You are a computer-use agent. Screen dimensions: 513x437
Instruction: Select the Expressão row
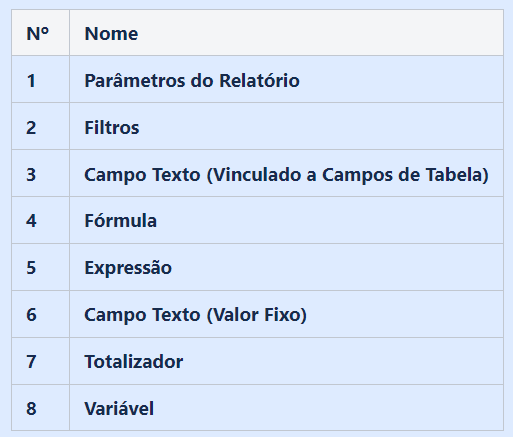click(x=257, y=267)
